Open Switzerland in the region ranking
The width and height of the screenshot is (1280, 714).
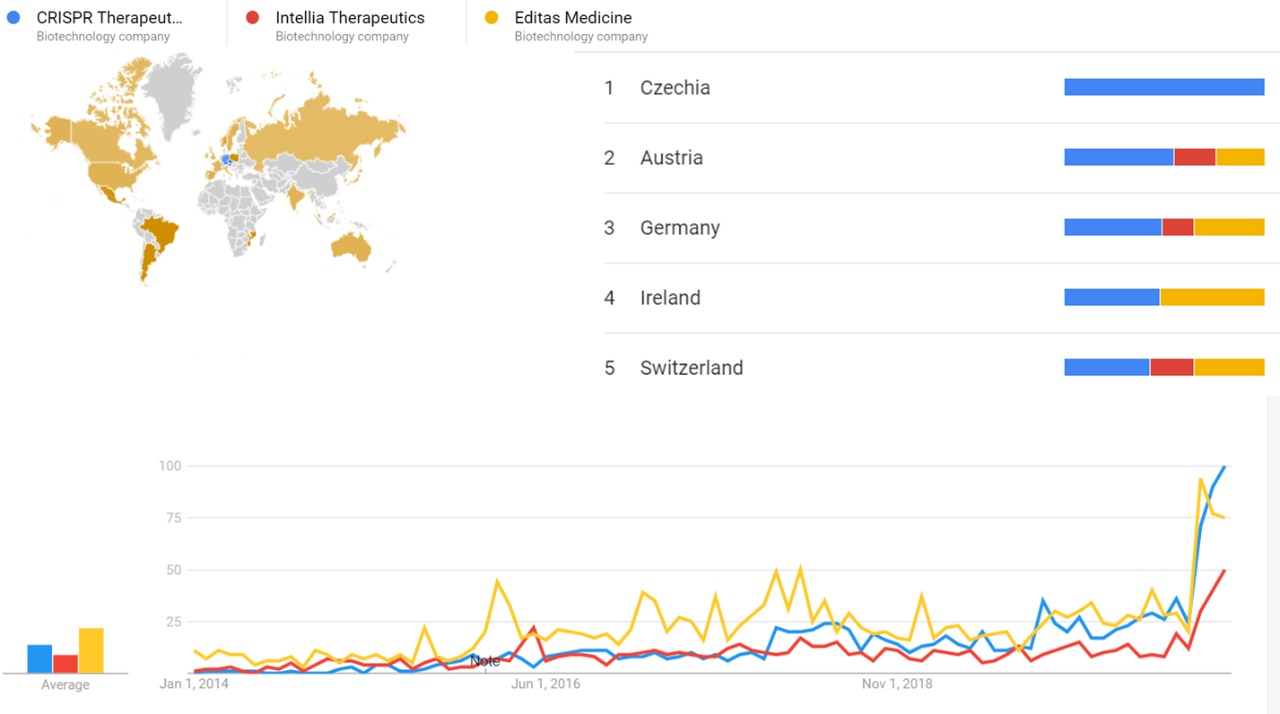point(691,368)
